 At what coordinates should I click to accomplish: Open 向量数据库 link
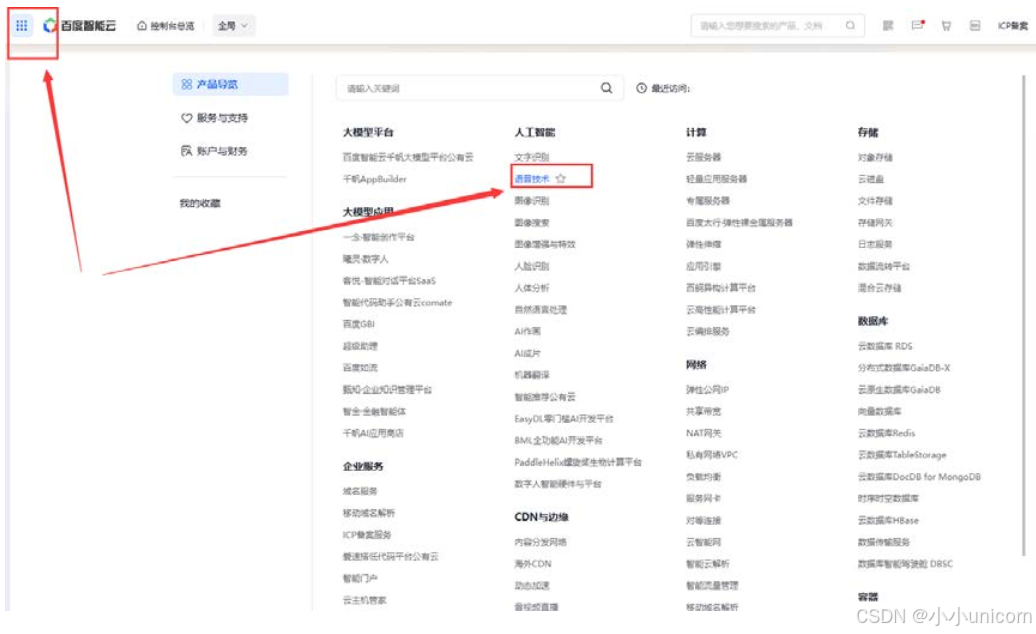click(879, 411)
